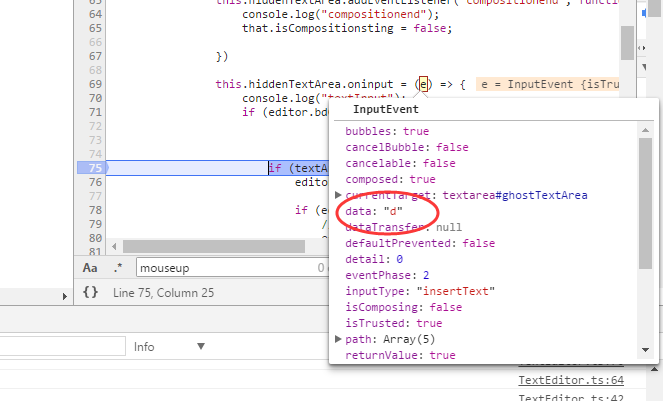Click the 'returnValue: true' property
The image size is (663, 401).
click(400, 355)
